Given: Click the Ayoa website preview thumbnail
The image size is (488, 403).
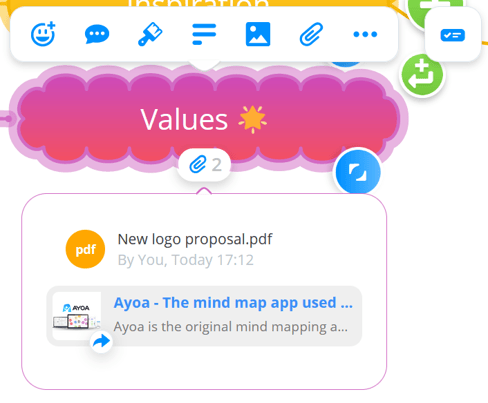Looking at the screenshot, I should (77, 316).
